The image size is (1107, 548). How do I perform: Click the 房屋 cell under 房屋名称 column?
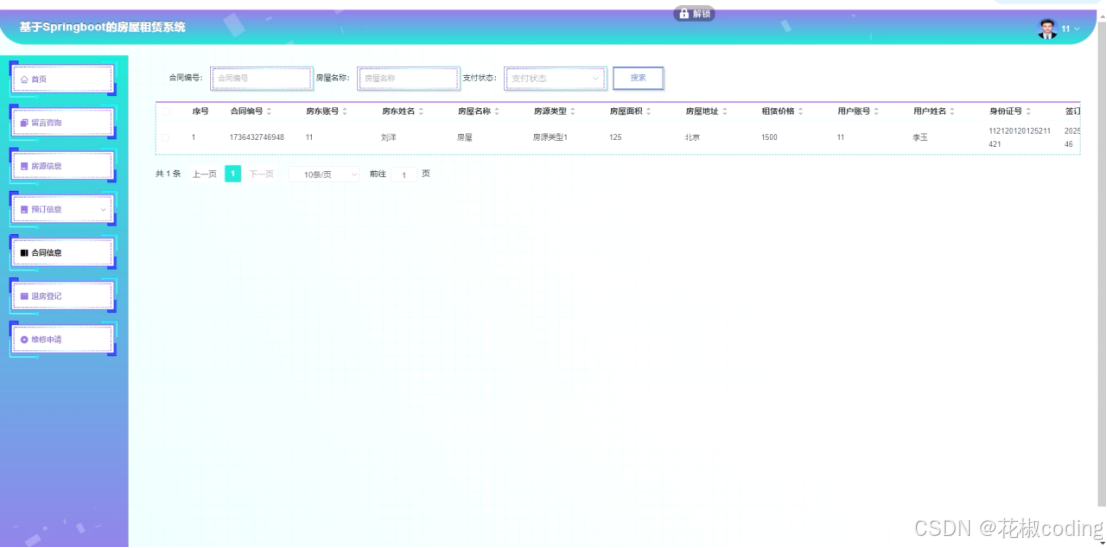click(465, 138)
